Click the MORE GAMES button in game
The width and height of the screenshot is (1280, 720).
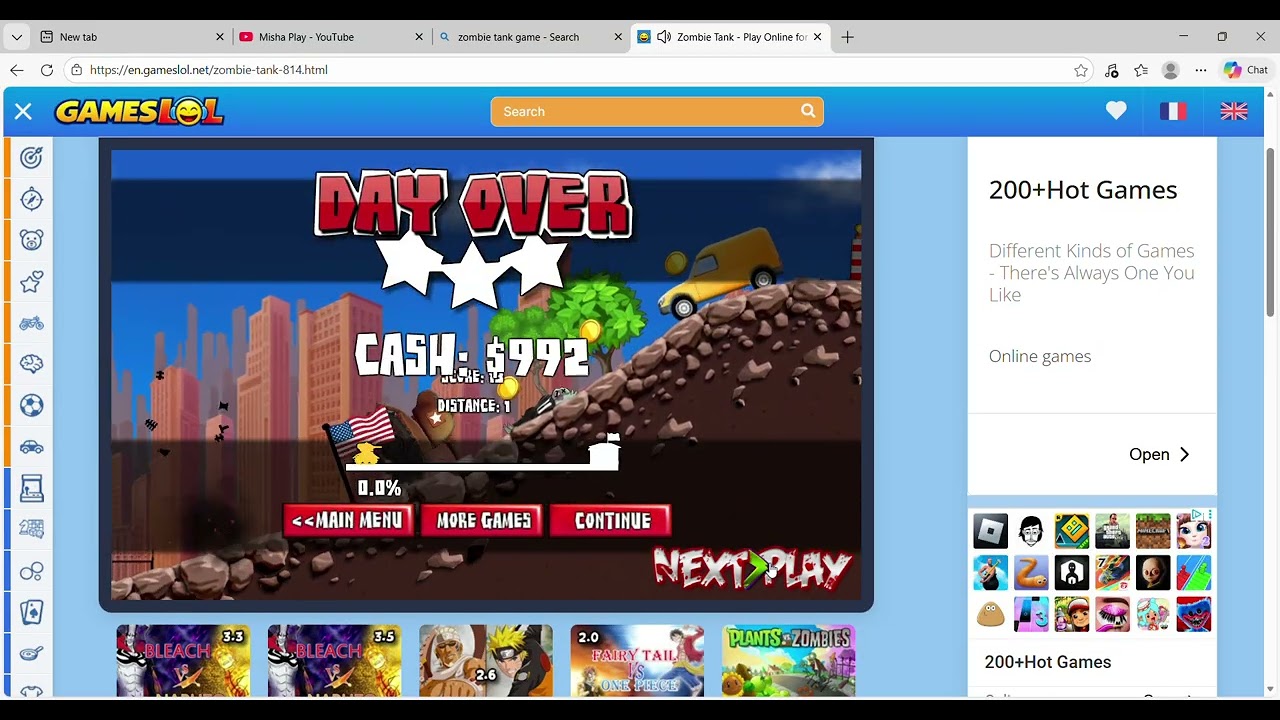coord(483,521)
